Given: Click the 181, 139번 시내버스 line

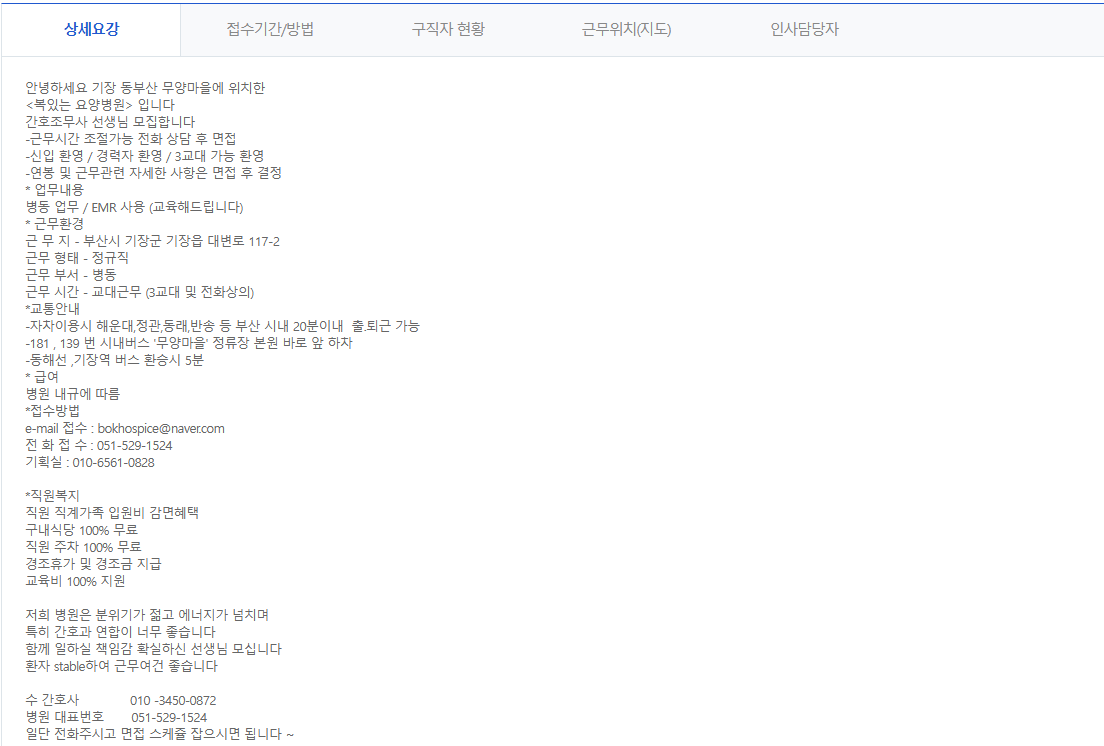Looking at the screenshot, I should (189, 343).
